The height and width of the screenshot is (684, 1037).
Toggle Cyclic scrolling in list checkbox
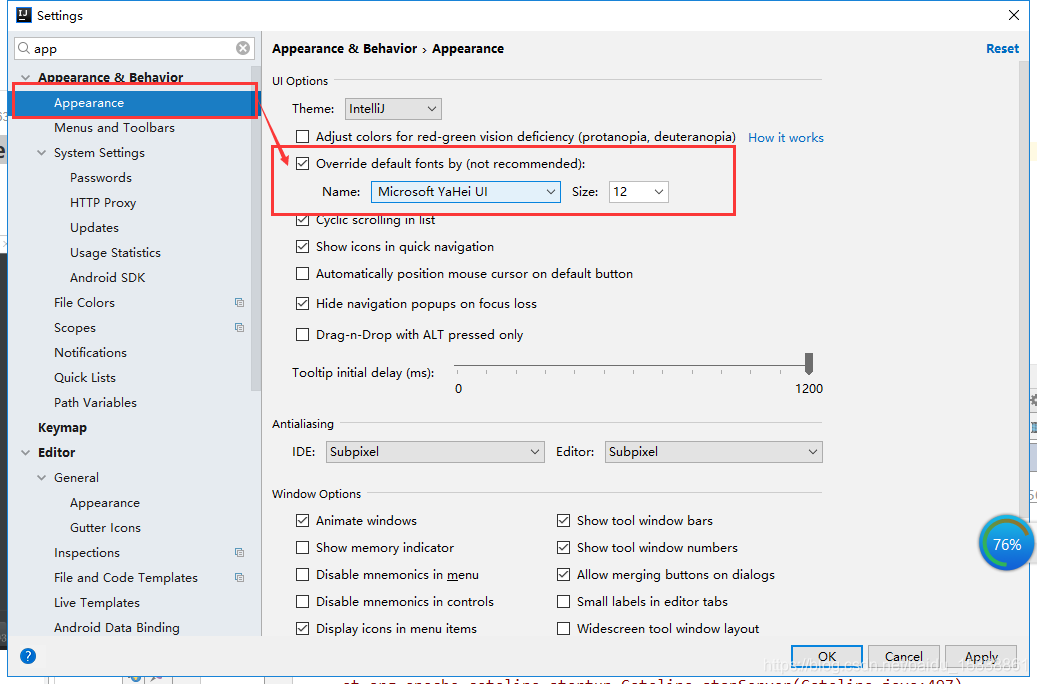302,220
